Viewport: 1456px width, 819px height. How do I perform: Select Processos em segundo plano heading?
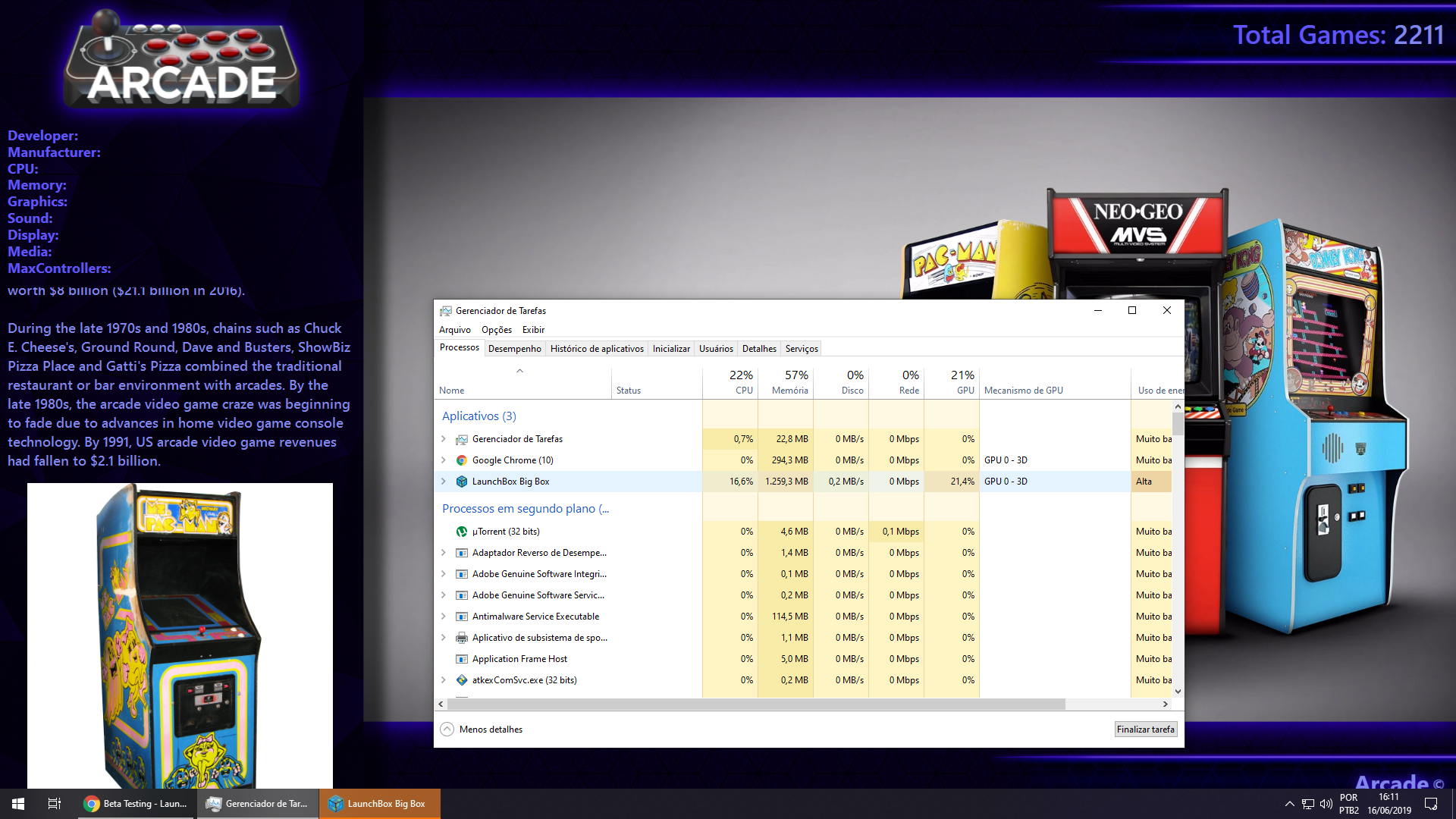[526, 509]
